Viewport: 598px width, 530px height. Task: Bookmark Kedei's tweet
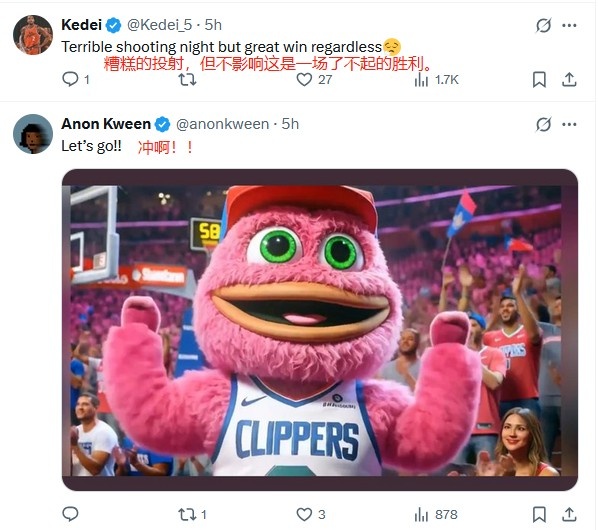click(x=539, y=79)
